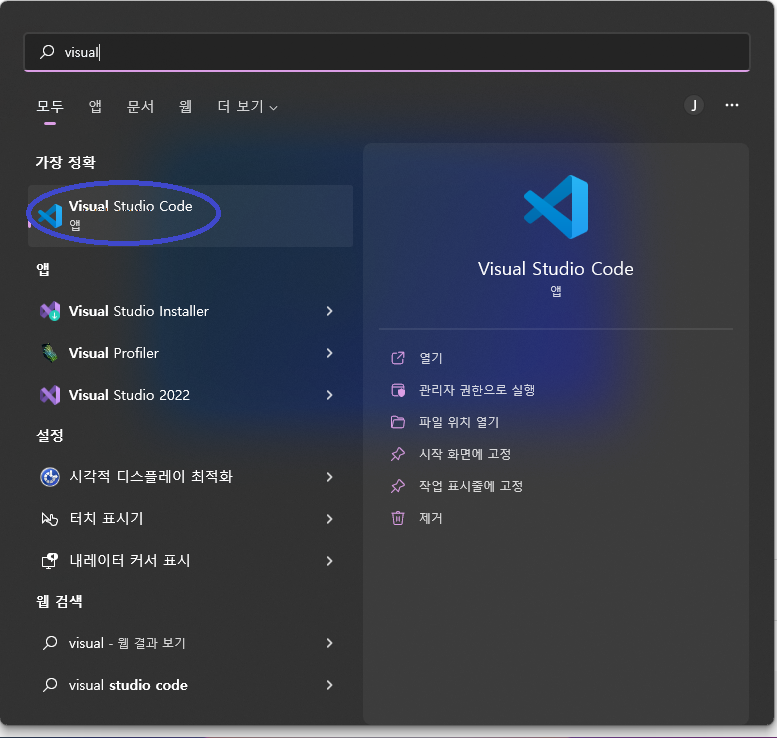Expand Visual Studio 2022 chevron

[x=330, y=395]
